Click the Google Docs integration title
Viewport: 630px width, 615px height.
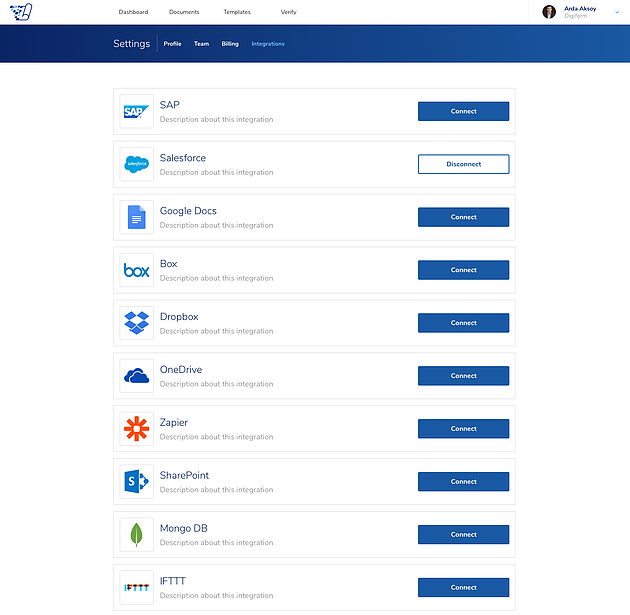pyautogui.click(x=188, y=211)
